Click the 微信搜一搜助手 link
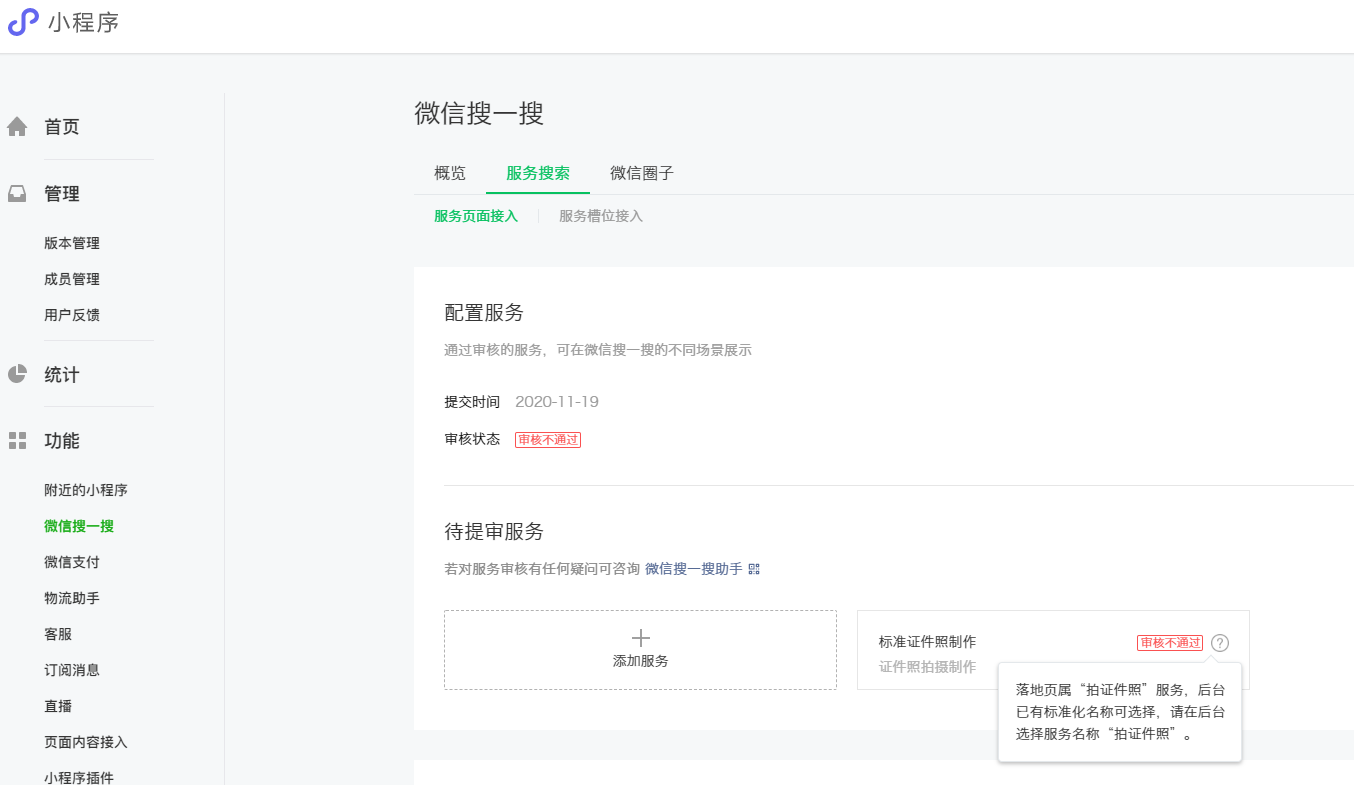 click(x=694, y=569)
